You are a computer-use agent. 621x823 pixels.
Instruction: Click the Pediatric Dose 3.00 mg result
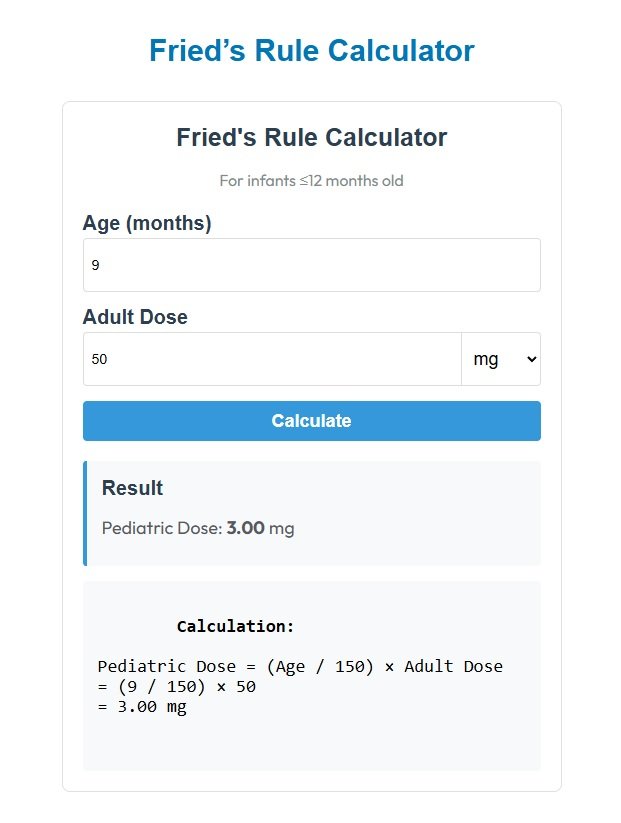(x=197, y=527)
